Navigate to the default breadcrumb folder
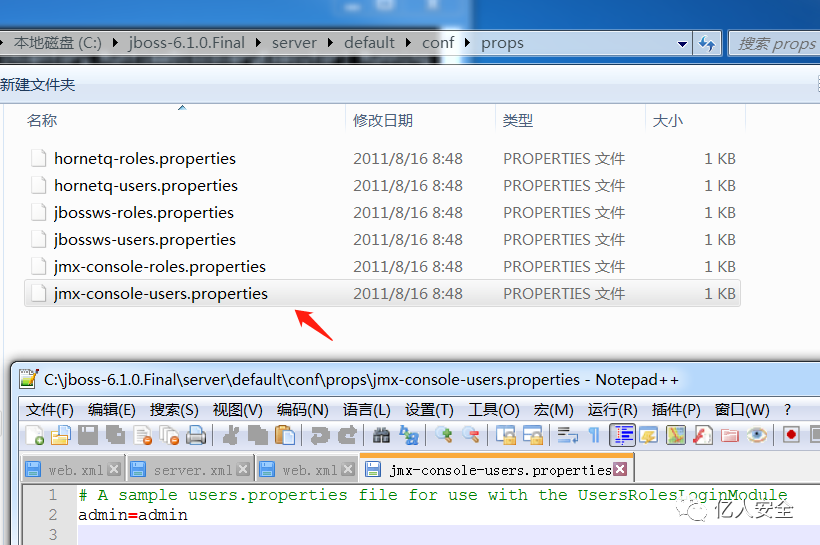820x545 pixels. pos(369,43)
